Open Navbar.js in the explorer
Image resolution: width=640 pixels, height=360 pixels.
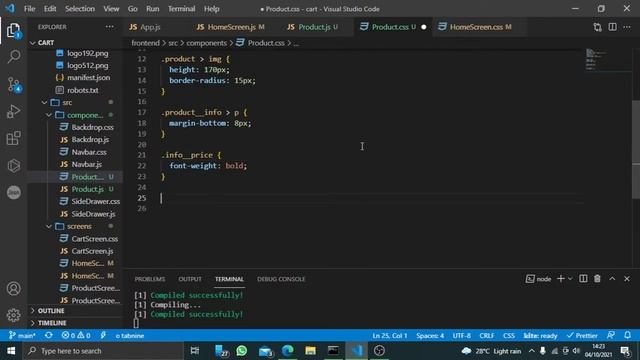(87, 164)
